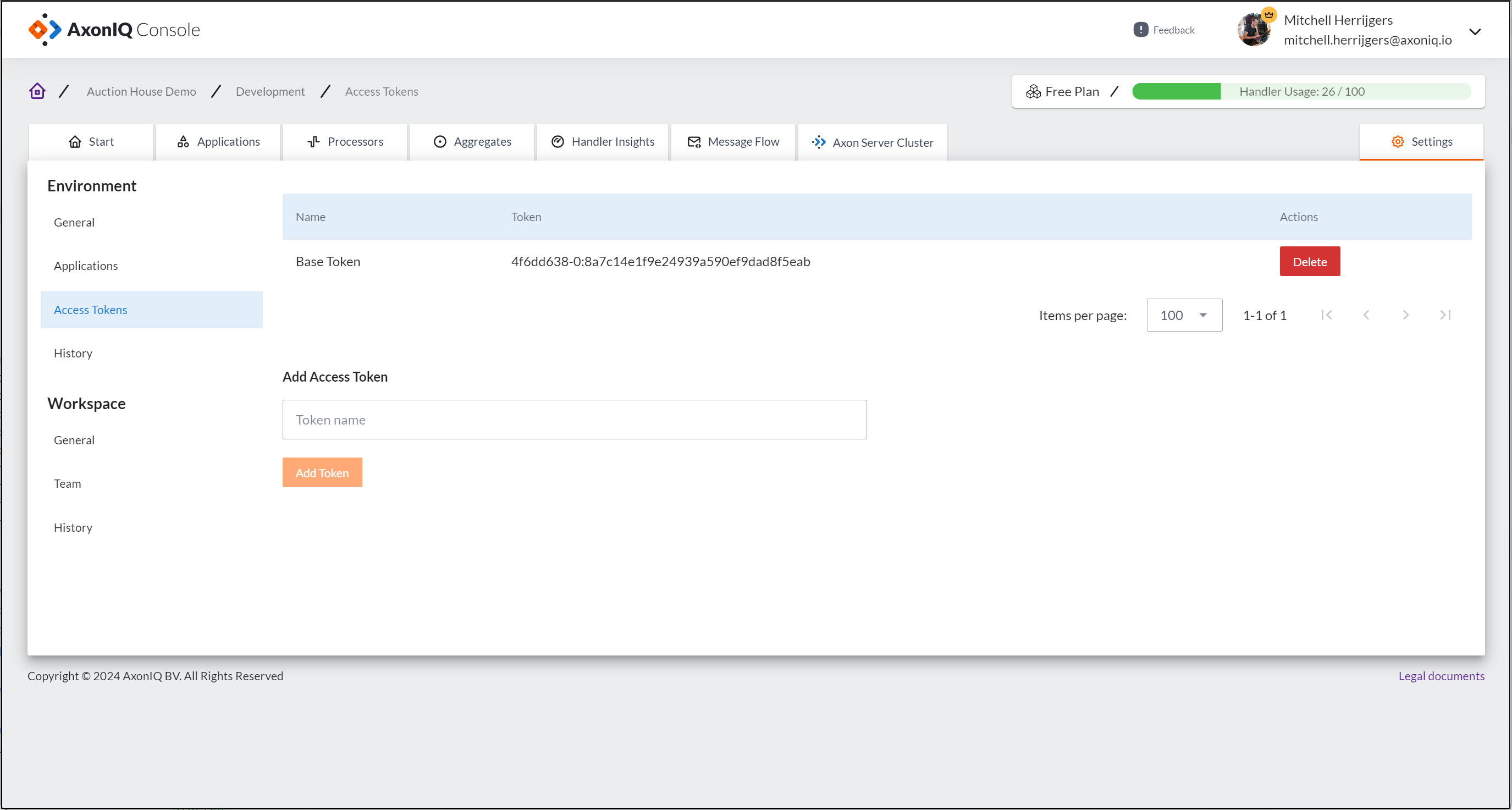This screenshot has width=1512, height=810.
Task: Click the Free Plan label
Action: 1072,92
